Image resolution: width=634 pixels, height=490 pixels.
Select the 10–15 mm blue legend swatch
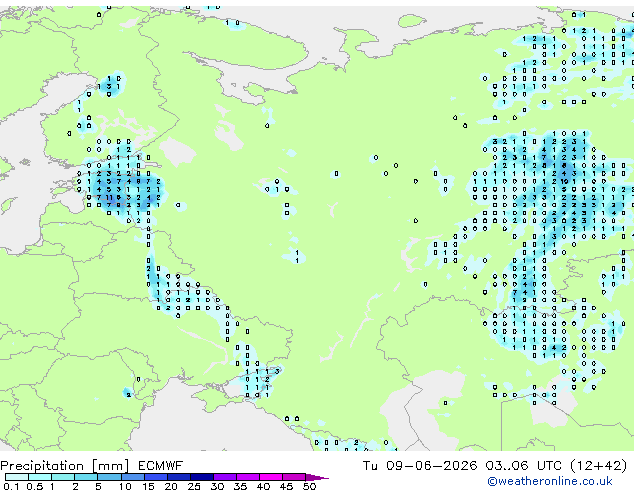[133, 477]
